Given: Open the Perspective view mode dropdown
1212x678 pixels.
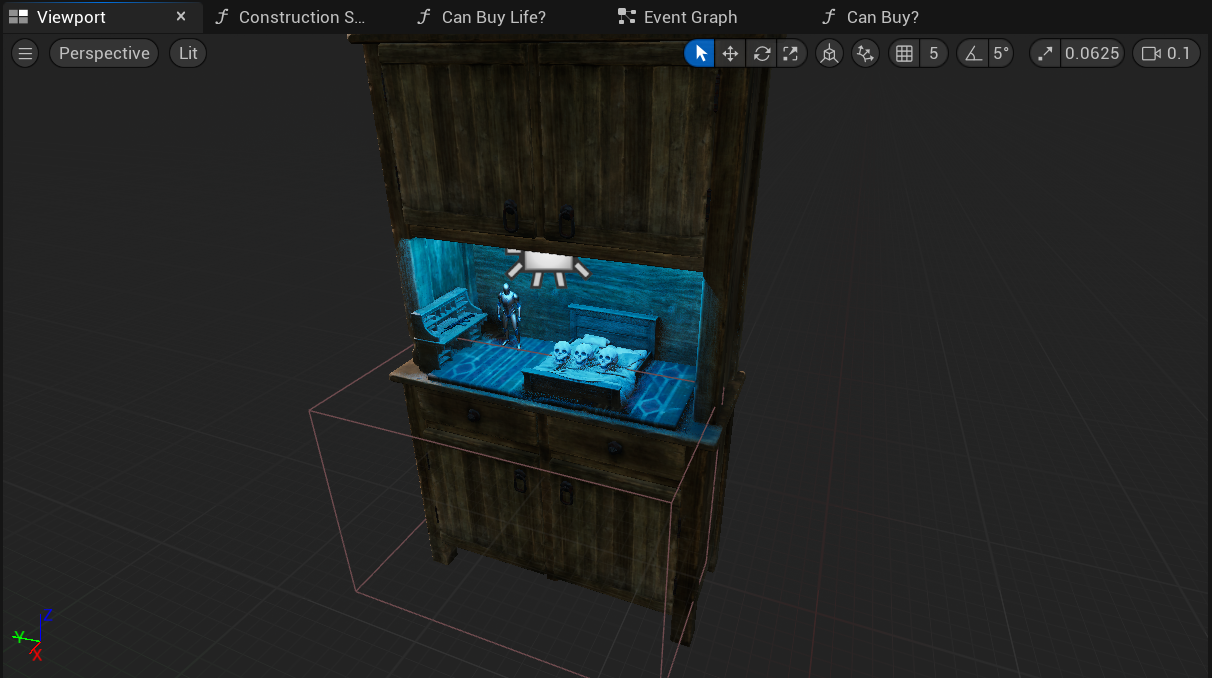Looking at the screenshot, I should click(x=104, y=54).
